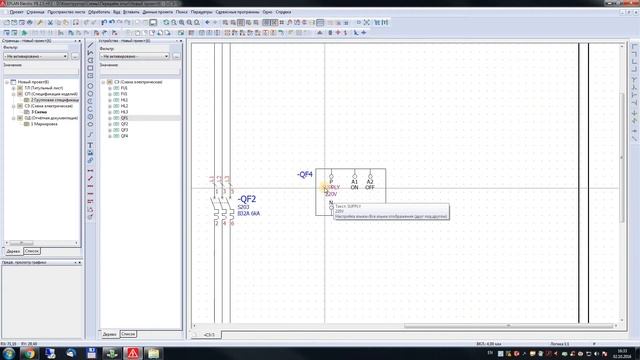Open Chrome from the taskbar
The height and width of the screenshot is (360, 640).
click(x=29, y=353)
